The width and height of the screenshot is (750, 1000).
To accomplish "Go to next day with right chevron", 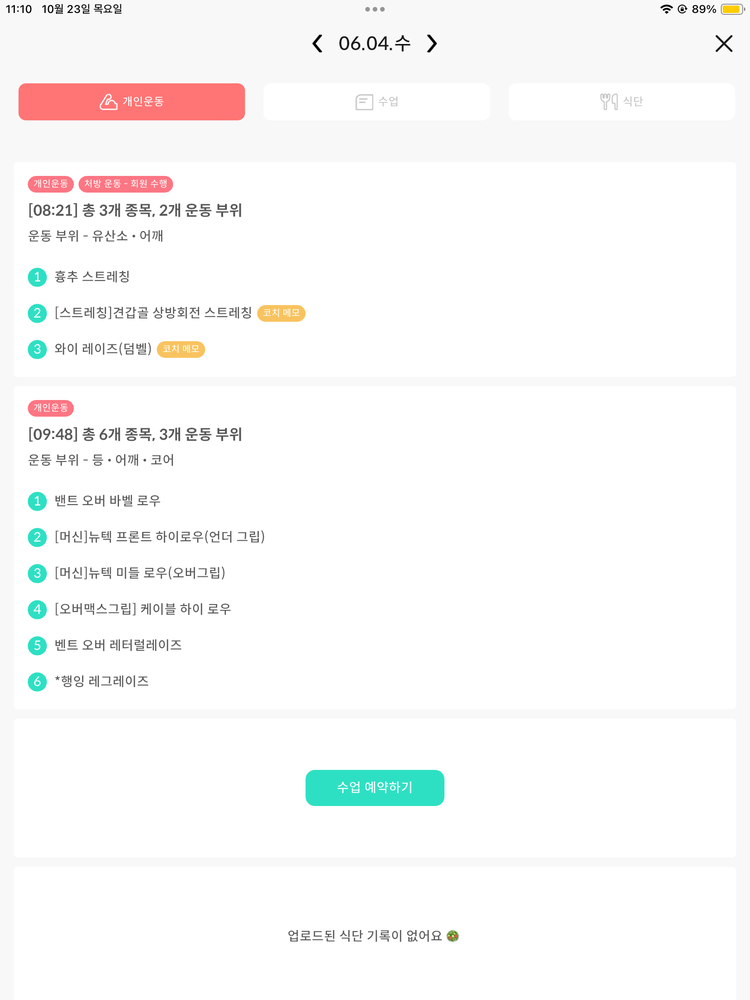I will click(432, 43).
